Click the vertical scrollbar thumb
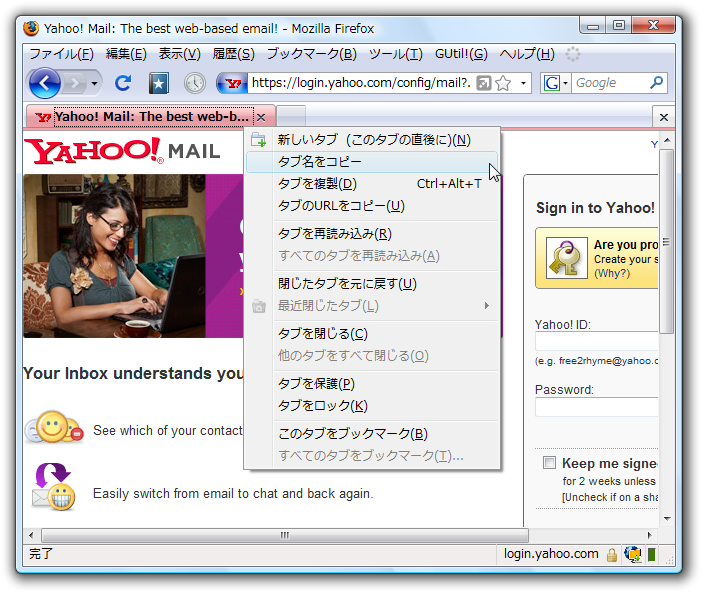 click(667, 242)
